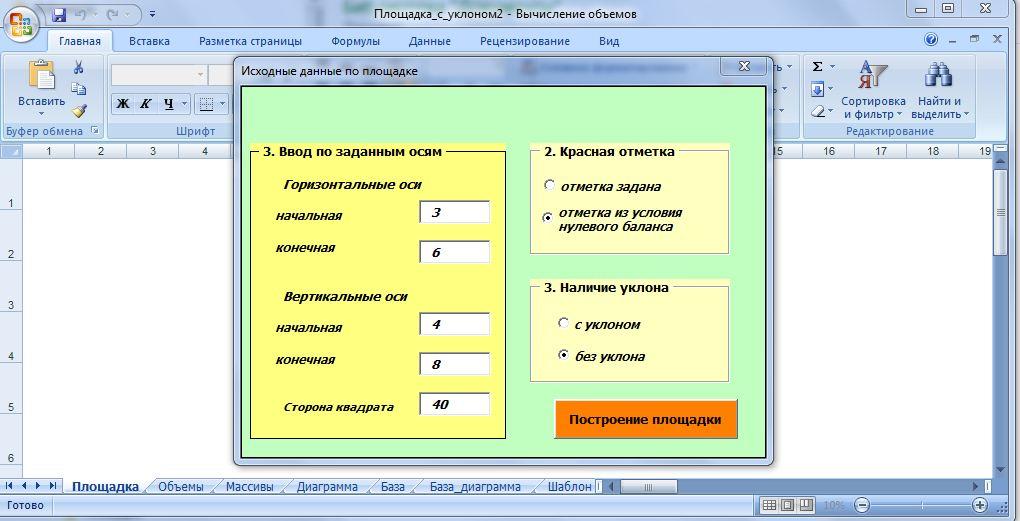This screenshot has height=521, width=1020.
Task: Switch to the Вид ribbon tab
Action: (x=609, y=41)
